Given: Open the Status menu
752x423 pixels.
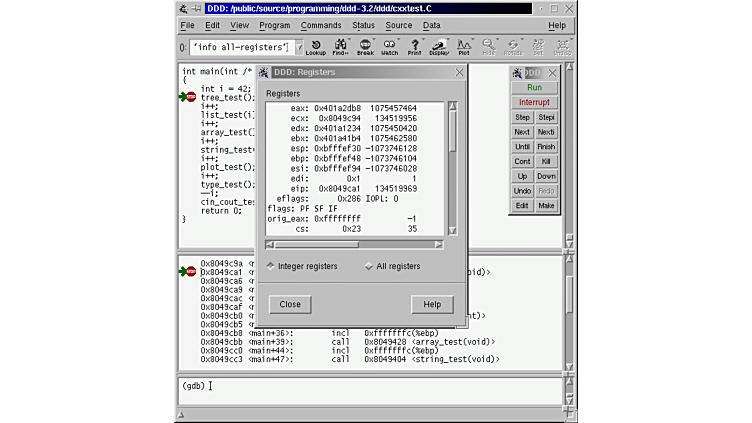Looking at the screenshot, I should 363,25.
